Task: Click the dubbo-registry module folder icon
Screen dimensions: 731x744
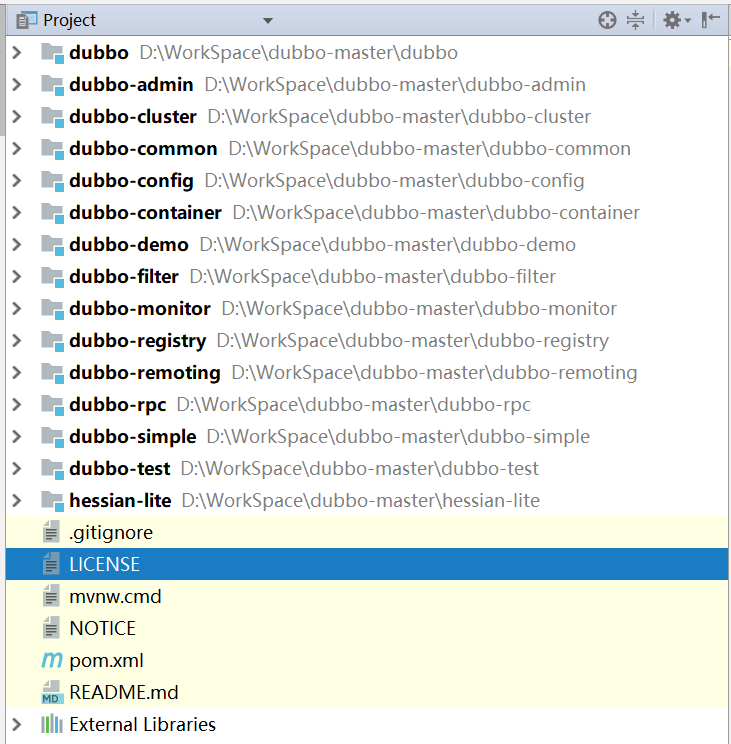Action: (x=52, y=341)
